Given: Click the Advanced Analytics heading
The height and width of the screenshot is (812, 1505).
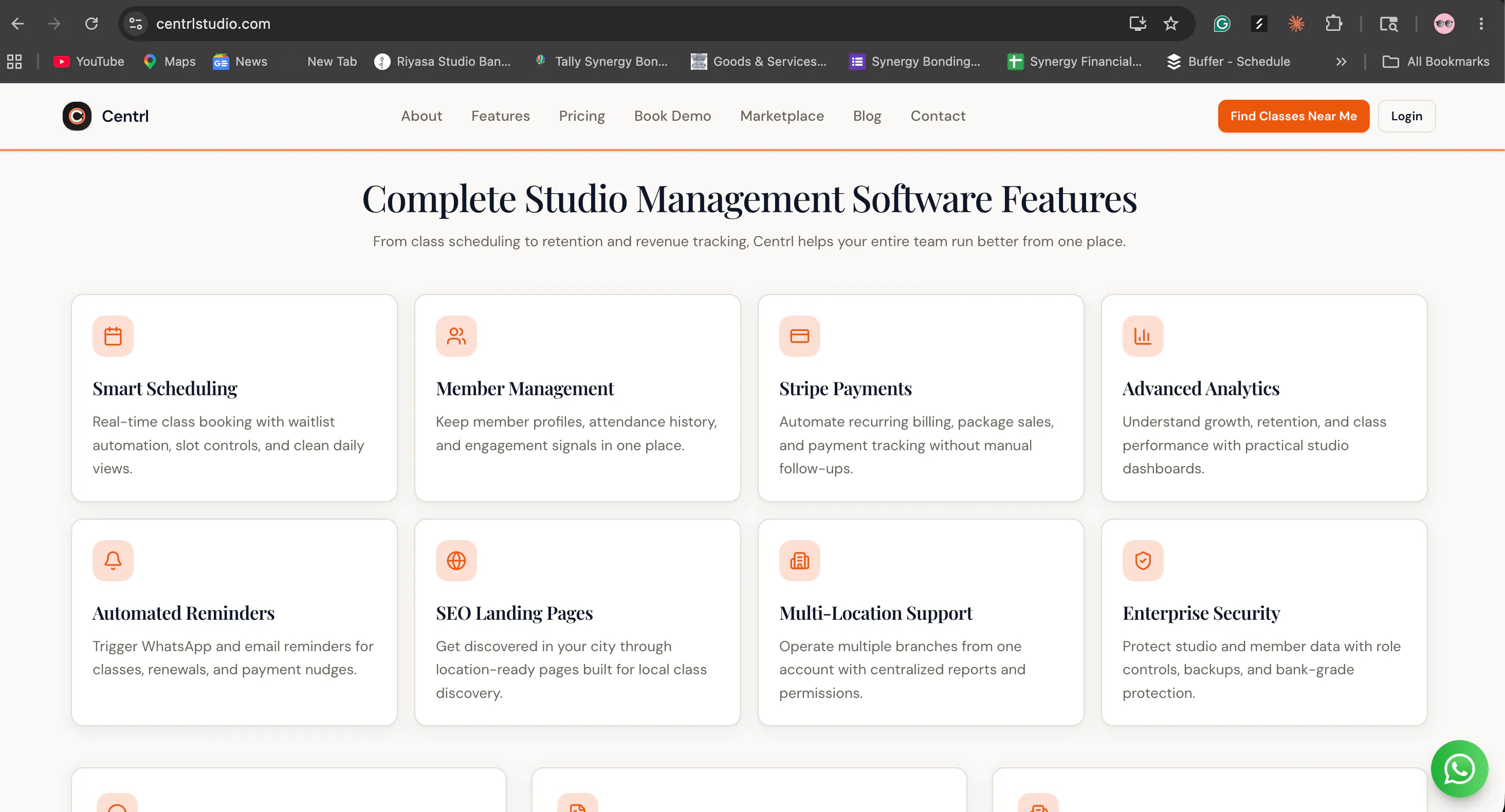Looking at the screenshot, I should pos(1201,389).
